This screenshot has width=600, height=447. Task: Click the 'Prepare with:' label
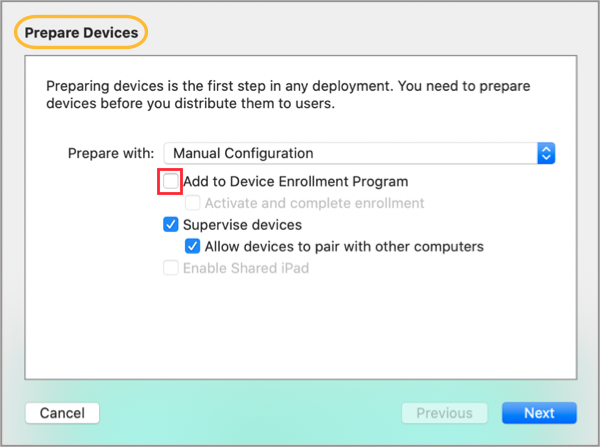(110, 154)
